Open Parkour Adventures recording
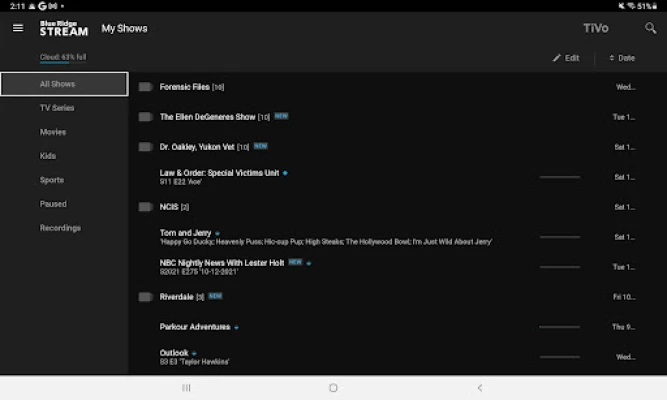Viewport: 667px width, 400px height. [x=195, y=327]
